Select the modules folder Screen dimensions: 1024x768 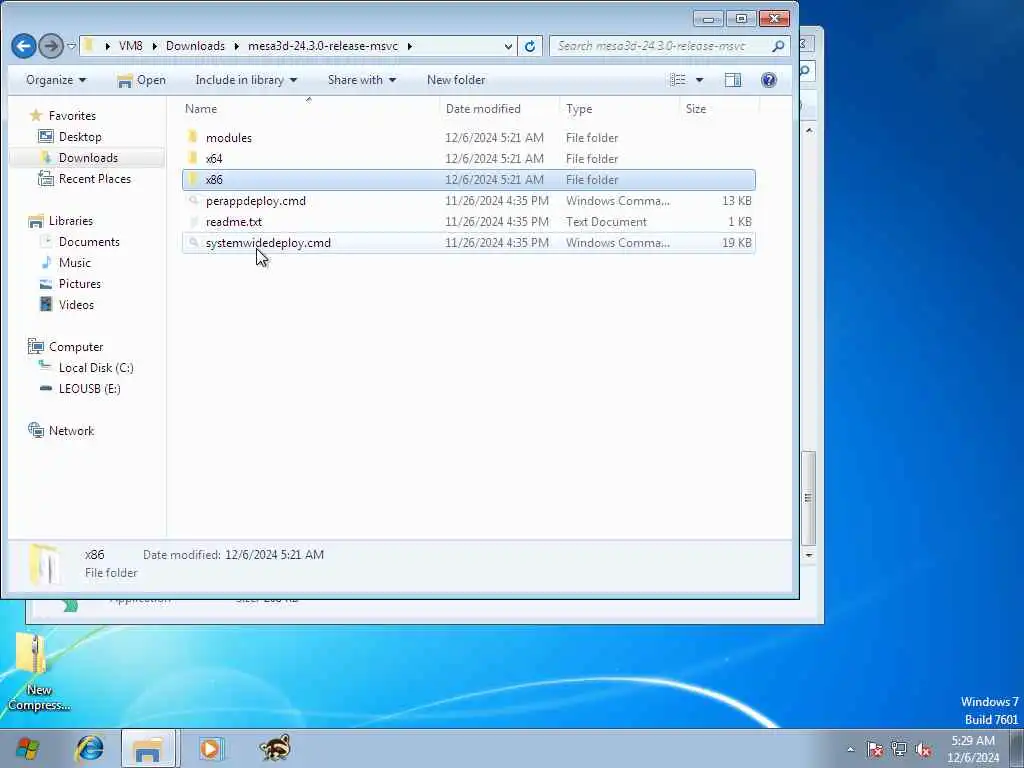[x=468, y=138]
